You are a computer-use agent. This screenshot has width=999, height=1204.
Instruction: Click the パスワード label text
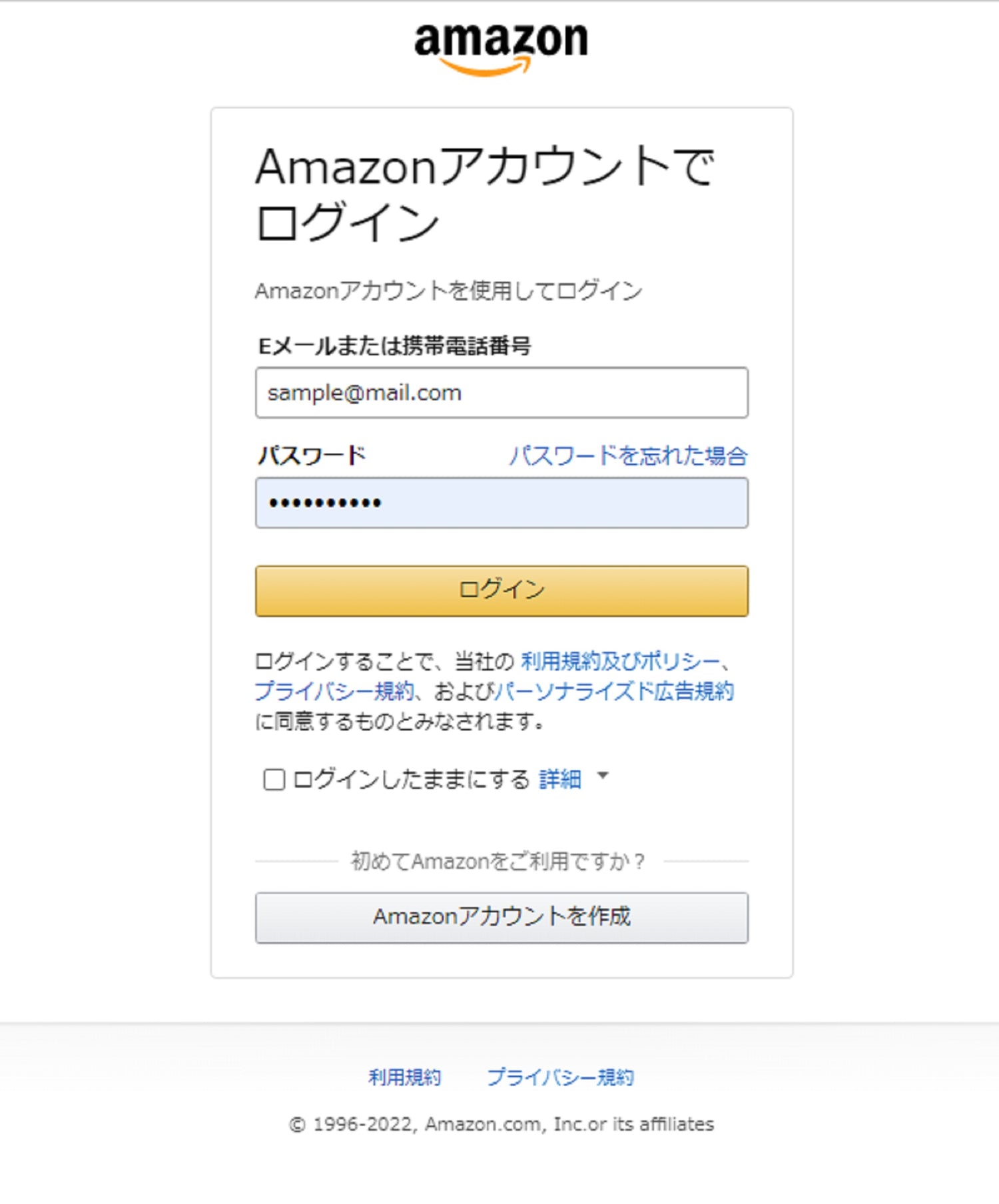312,456
